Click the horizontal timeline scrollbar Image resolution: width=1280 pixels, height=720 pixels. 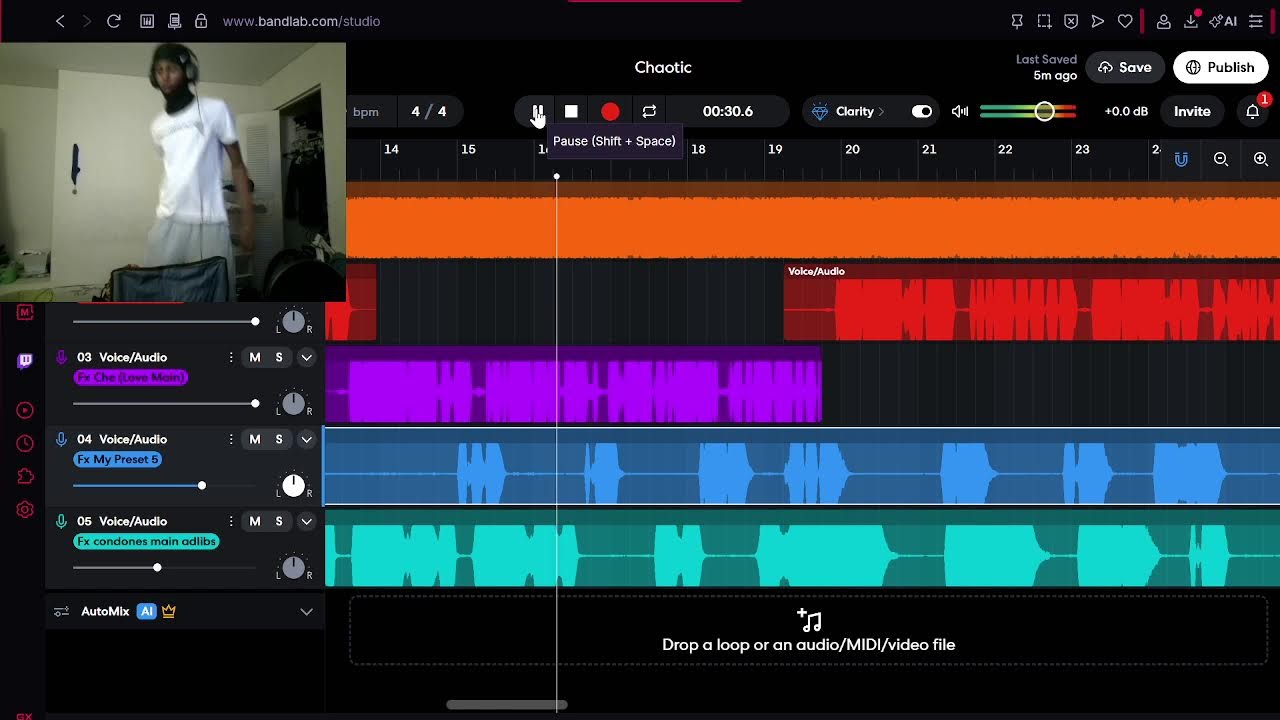pyautogui.click(x=507, y=704)
